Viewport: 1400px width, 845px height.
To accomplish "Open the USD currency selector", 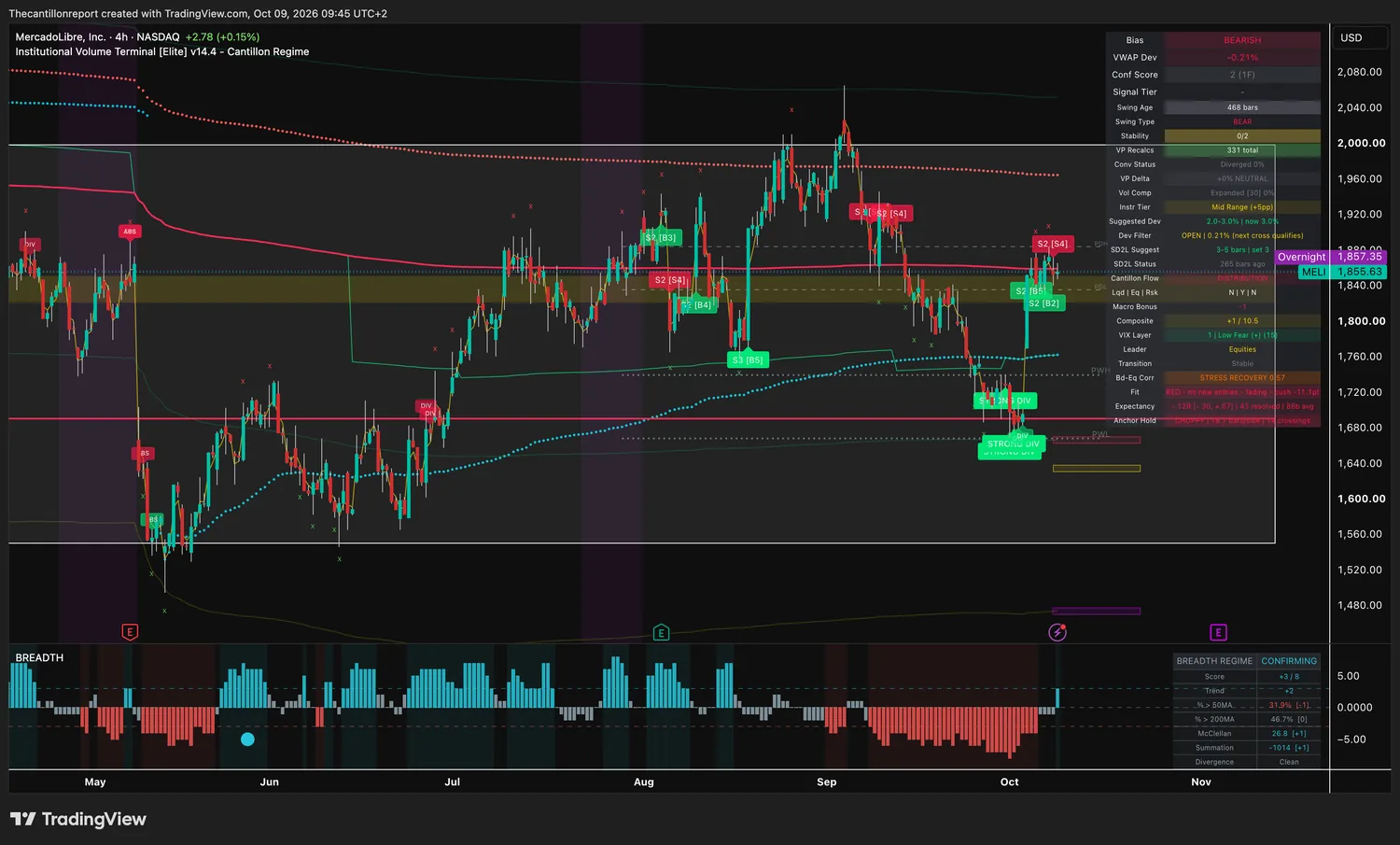I will coord(1359,37).
